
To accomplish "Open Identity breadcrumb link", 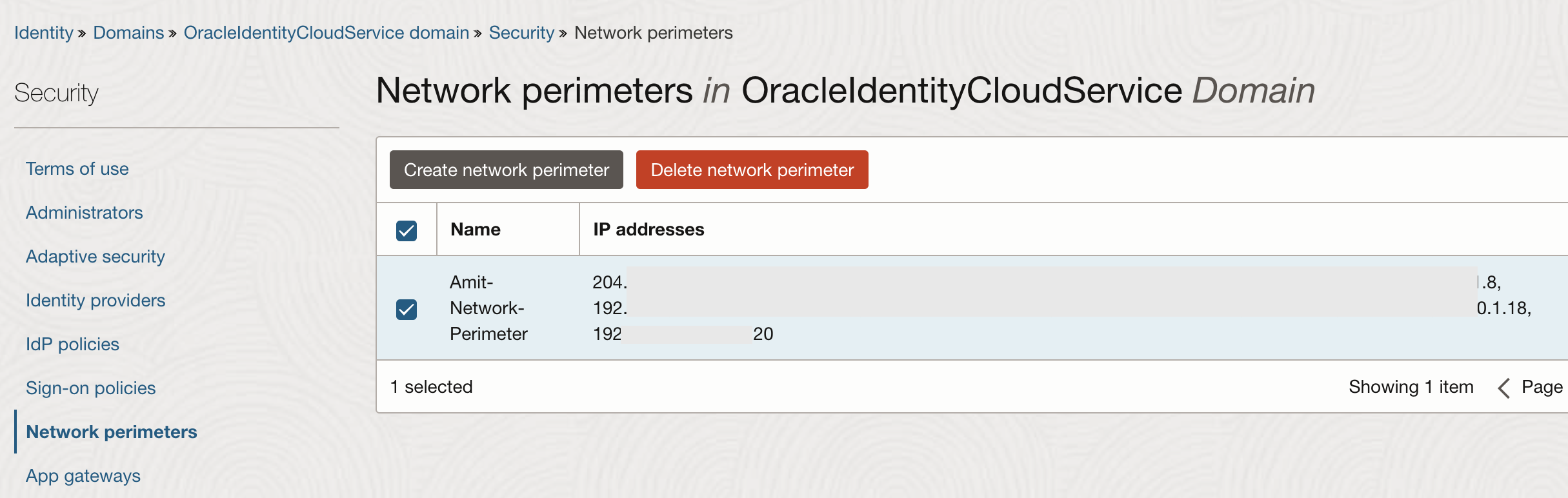I will coord(44,33).
